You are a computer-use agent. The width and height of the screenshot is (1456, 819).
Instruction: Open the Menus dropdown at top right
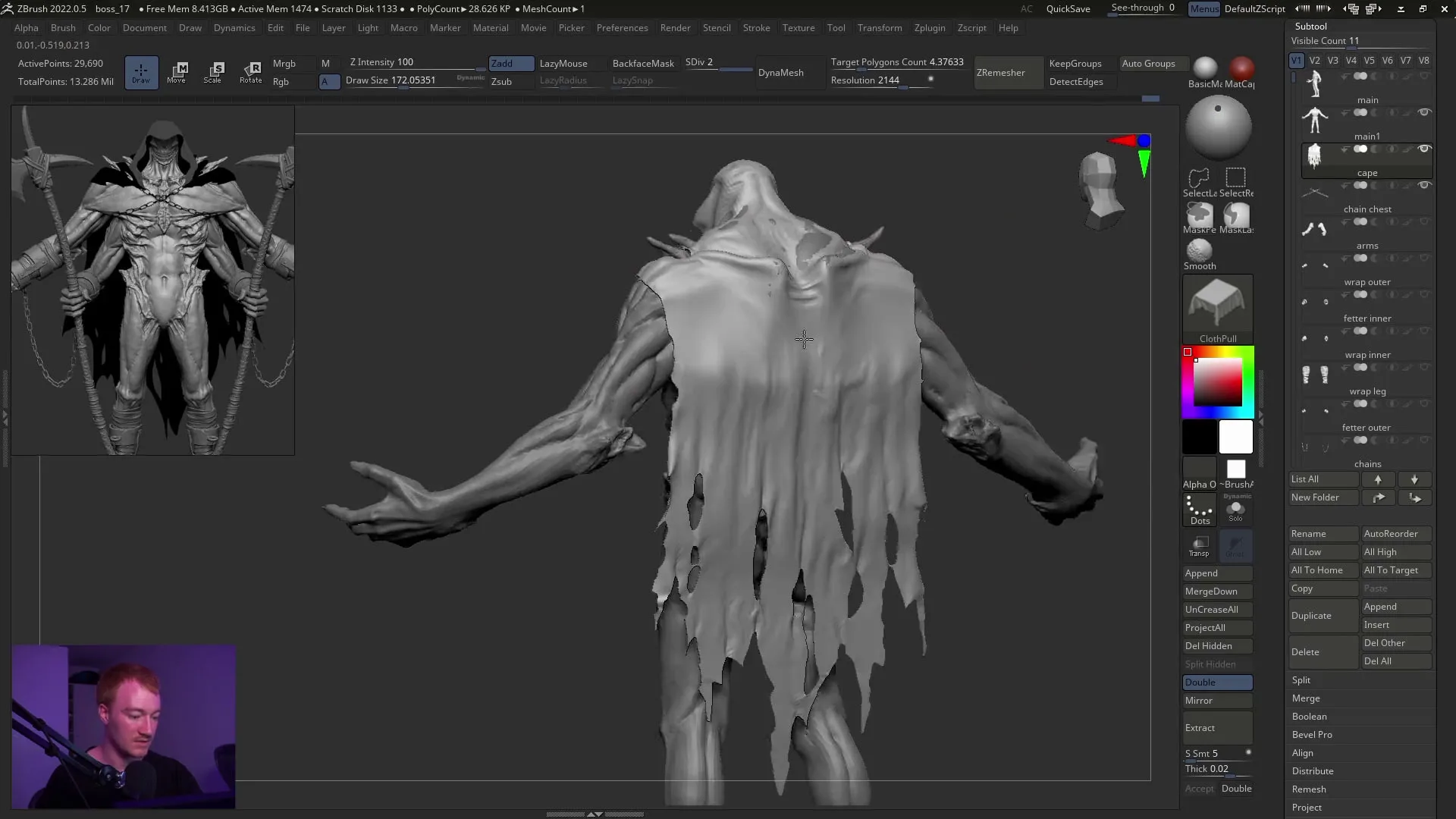click(x=1203, y=9)
